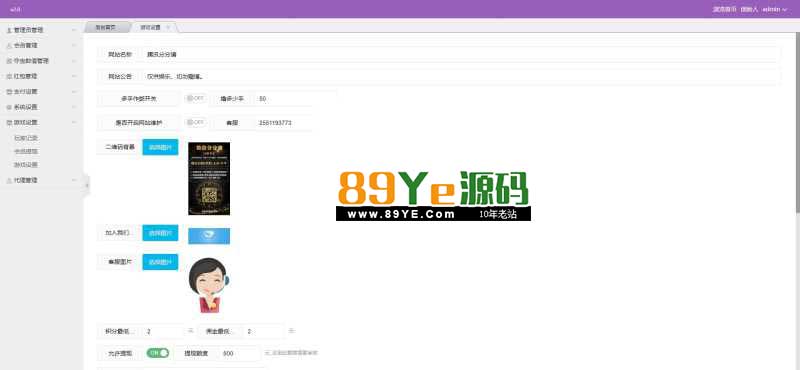Viewport: 800px width, 370px height.
Task: Turn off the green ON switch
Action: point(158,353)
